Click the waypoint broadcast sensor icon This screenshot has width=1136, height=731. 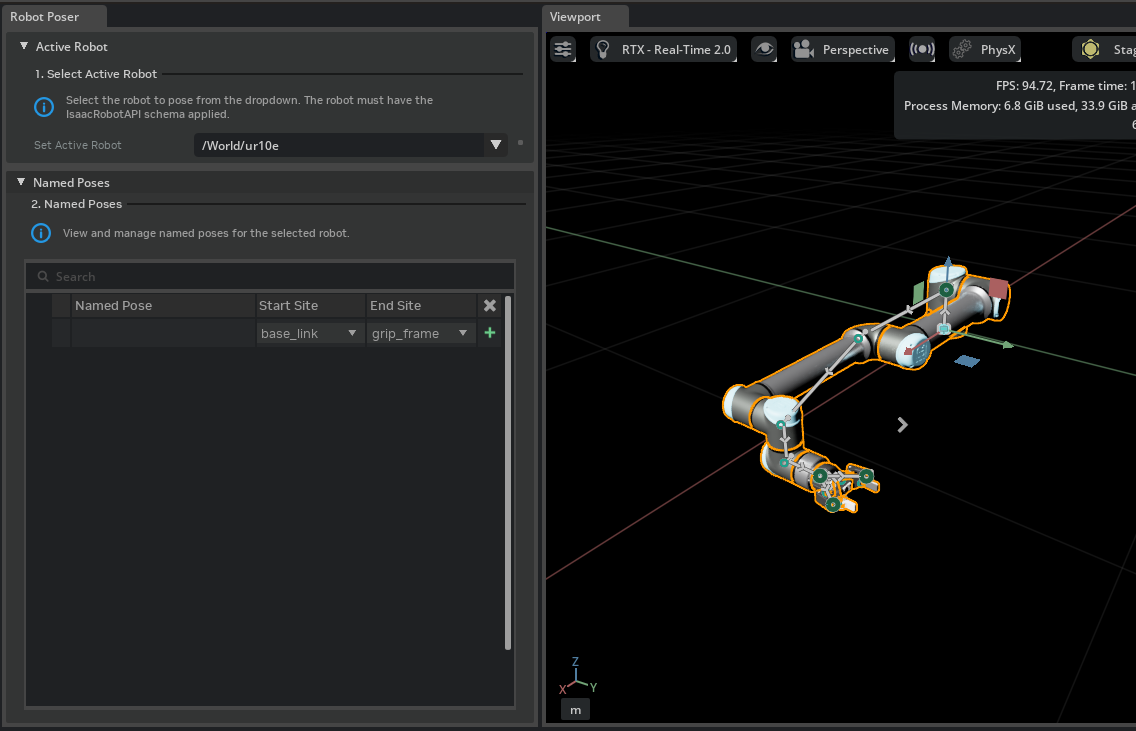(921, 49)
